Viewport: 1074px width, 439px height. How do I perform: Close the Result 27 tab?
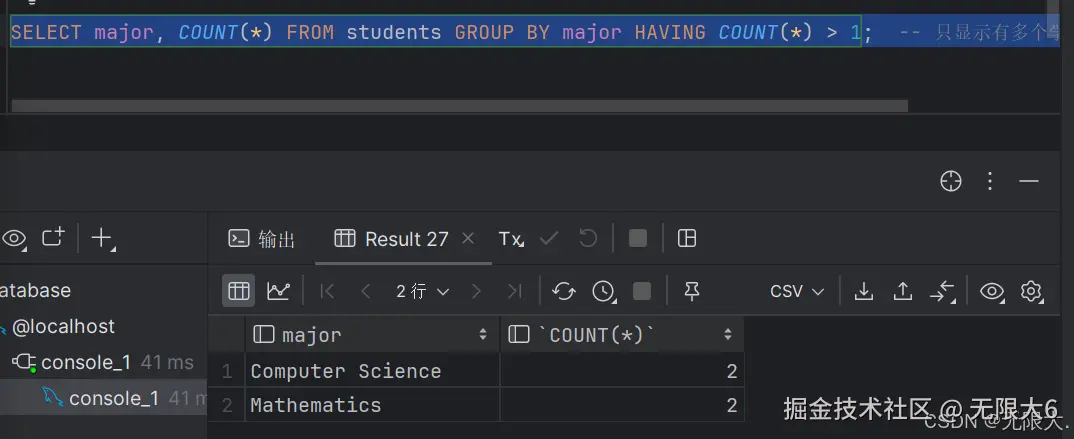point(468,239)
